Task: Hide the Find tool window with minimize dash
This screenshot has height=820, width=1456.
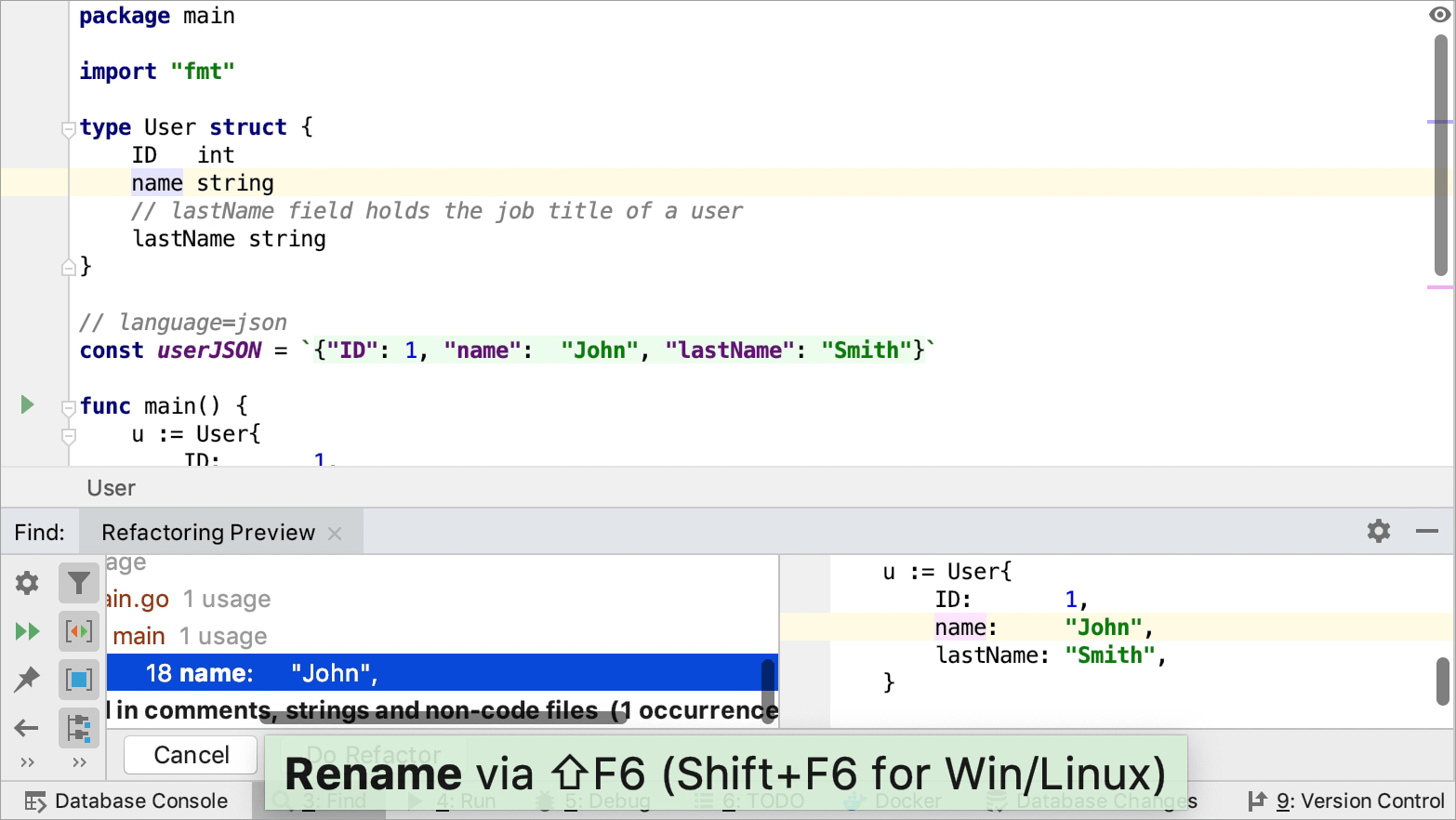Action: [1427, 531]
